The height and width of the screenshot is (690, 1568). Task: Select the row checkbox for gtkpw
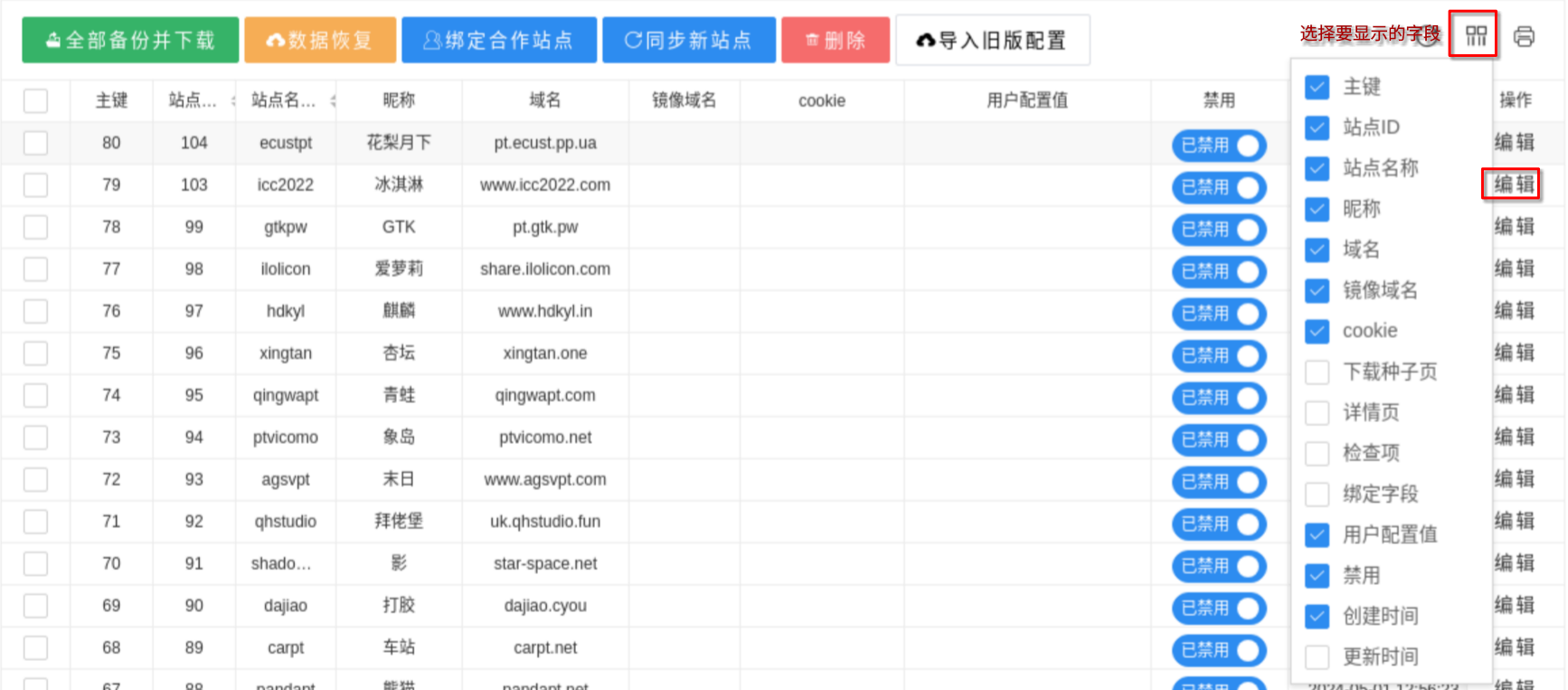(35, 227)
